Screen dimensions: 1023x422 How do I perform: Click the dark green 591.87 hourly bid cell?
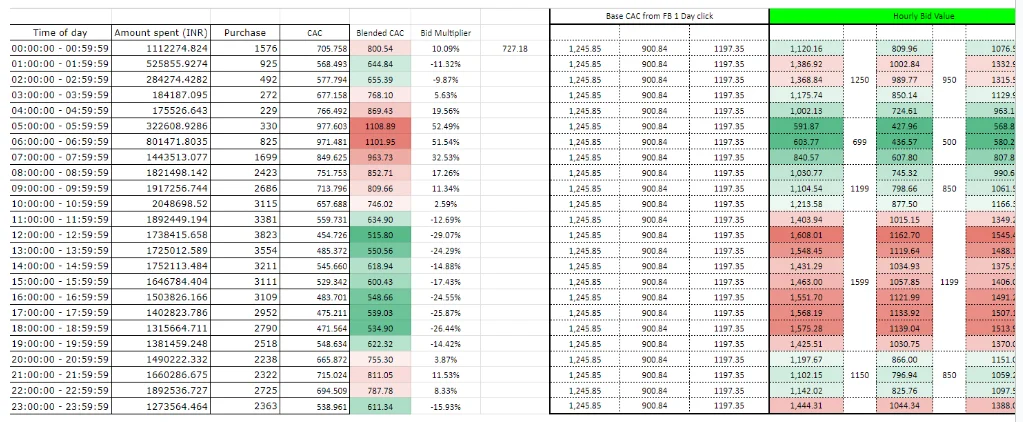[x=805, y=126]
